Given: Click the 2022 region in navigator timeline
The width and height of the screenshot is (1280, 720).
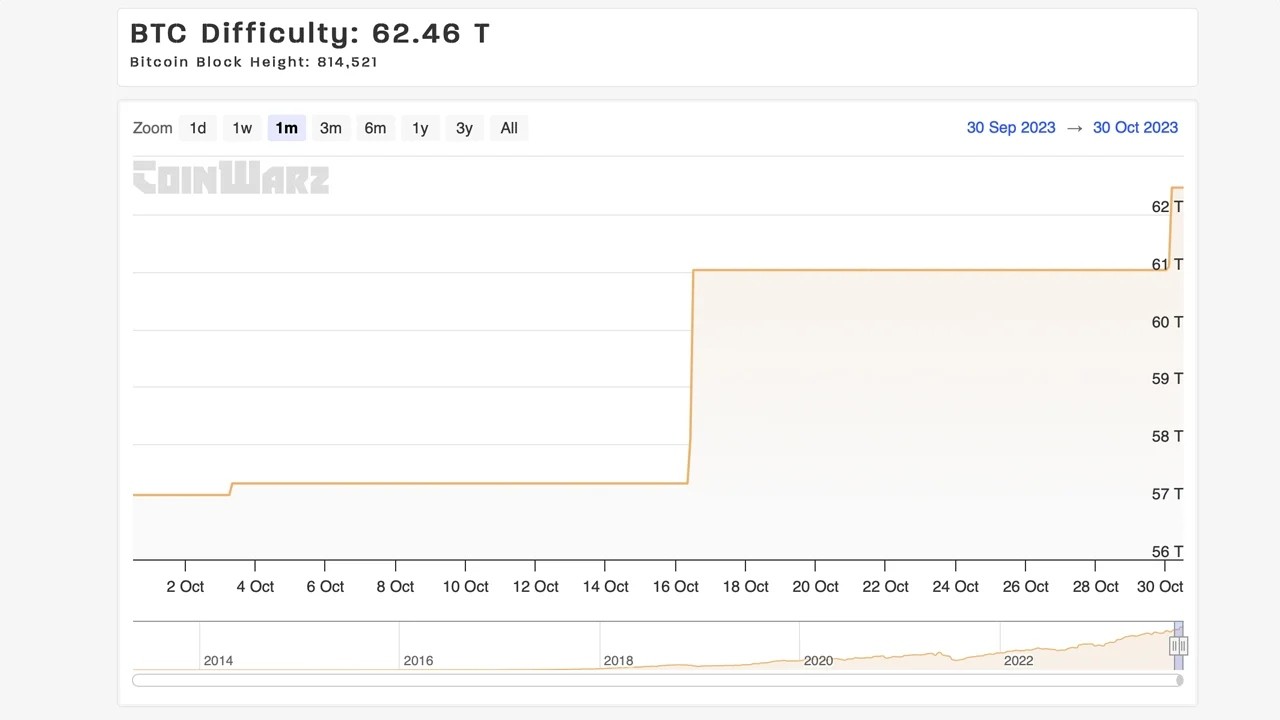Looking at the screenshot, I should (x=1018, y=660).
